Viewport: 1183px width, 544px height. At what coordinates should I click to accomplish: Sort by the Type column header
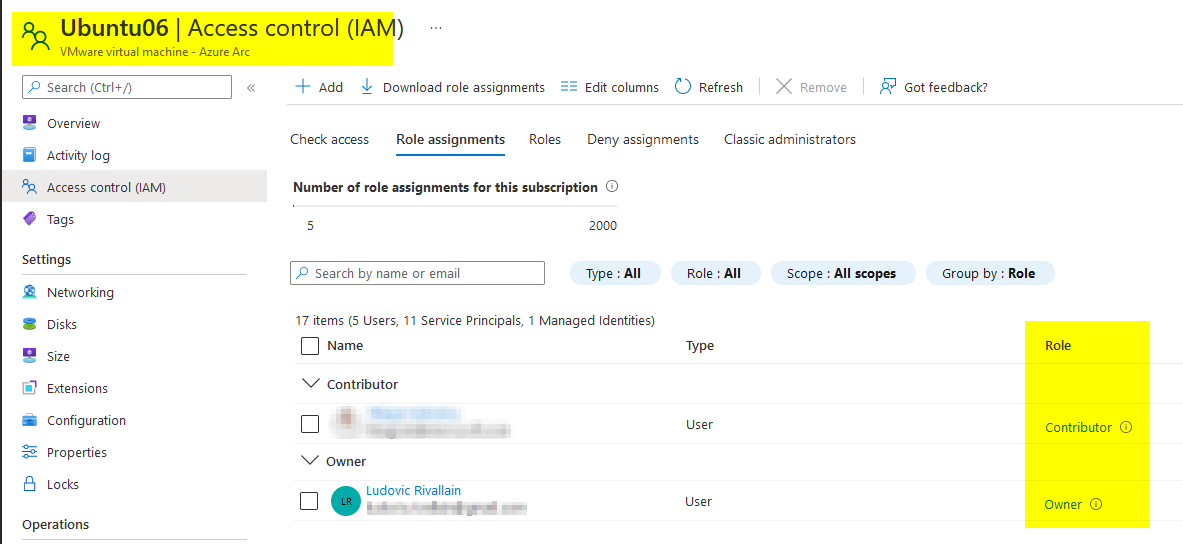(699, 346)
